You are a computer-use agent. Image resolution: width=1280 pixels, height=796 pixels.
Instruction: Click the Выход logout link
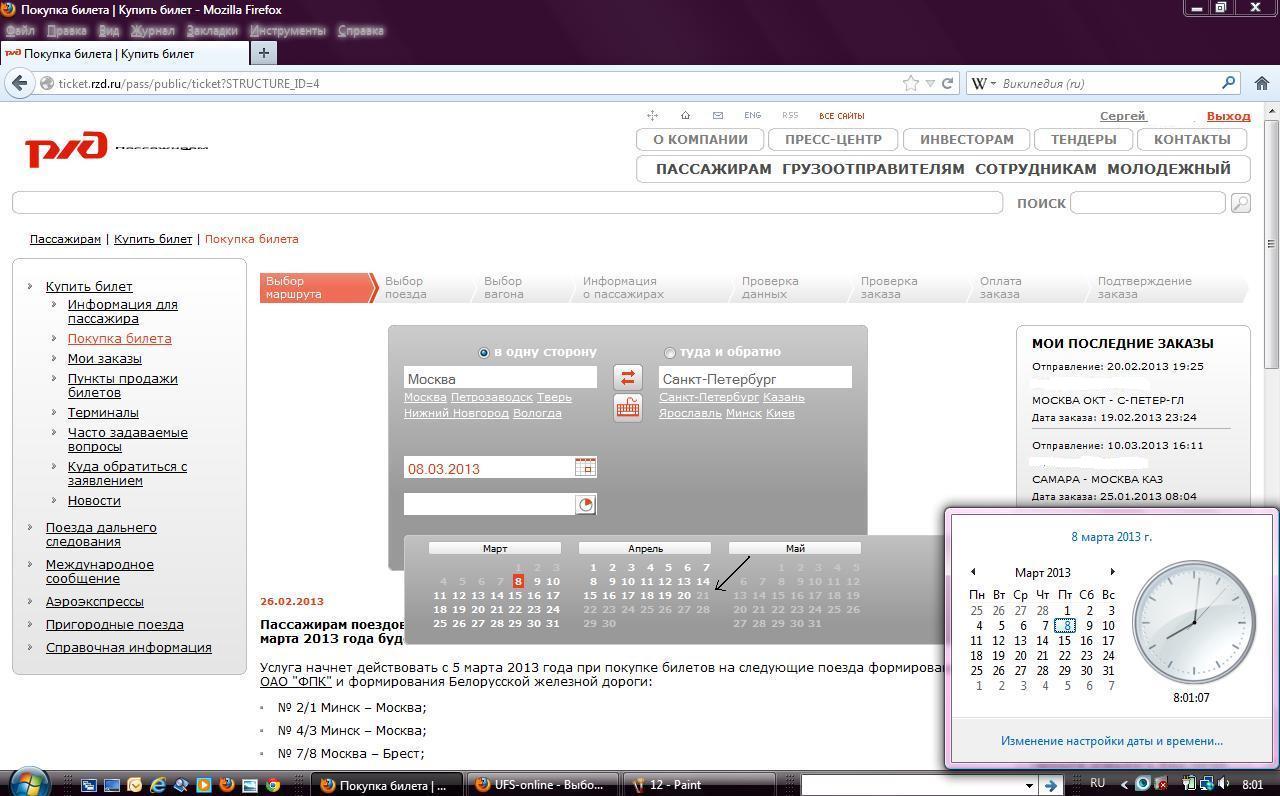coord(1228,116)
